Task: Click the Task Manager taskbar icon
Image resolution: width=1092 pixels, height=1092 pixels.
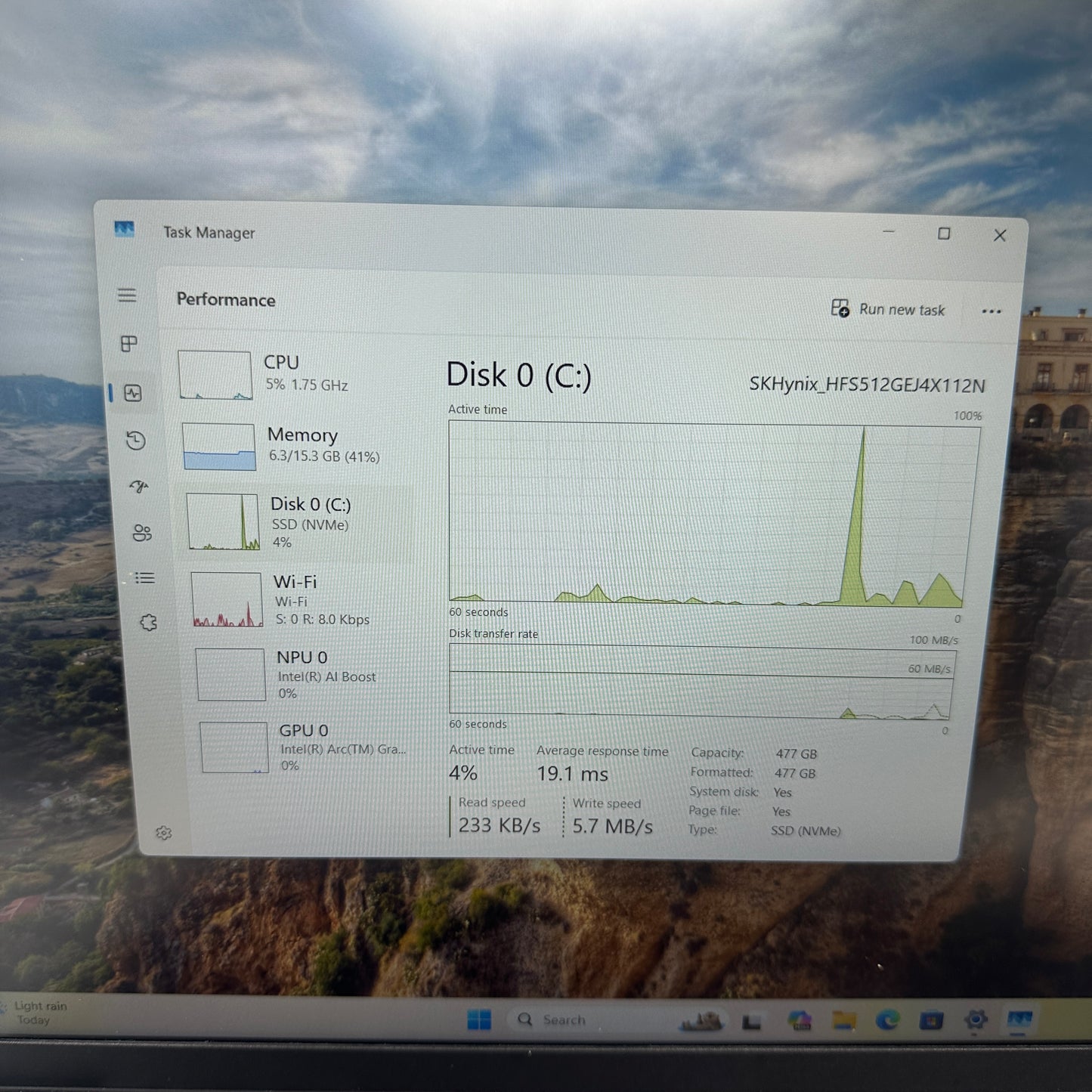Action: [x=1019, y=1020]
